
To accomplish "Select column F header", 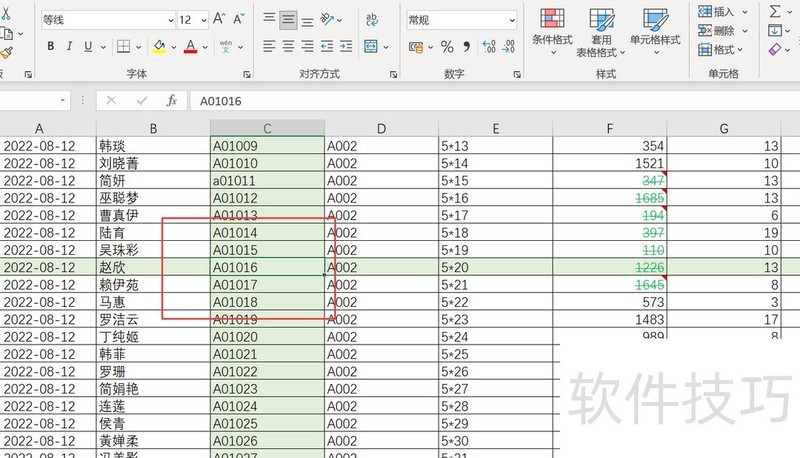I will [610, 129].
